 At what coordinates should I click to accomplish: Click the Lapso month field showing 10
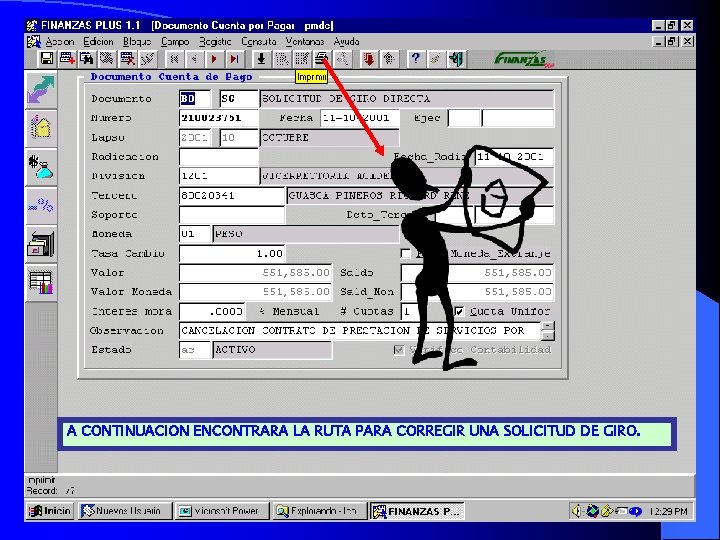click(x=239, y=138)
